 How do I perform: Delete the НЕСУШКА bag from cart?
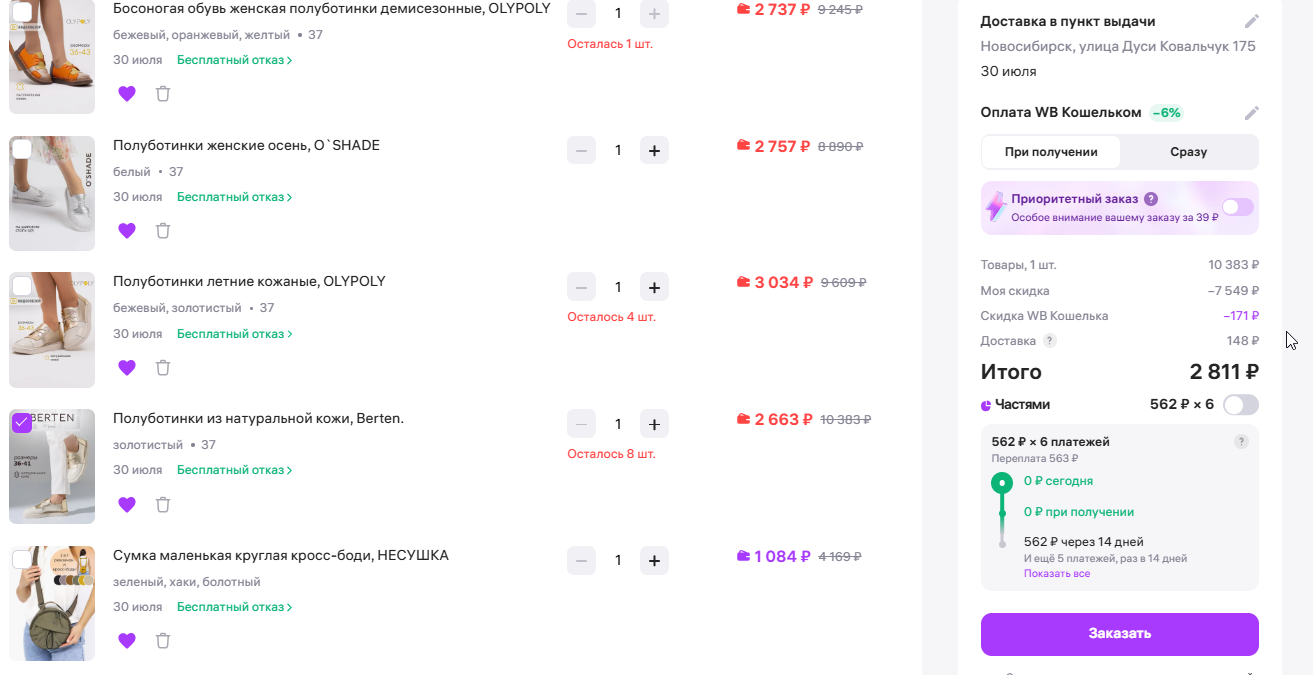pos(163,641)
